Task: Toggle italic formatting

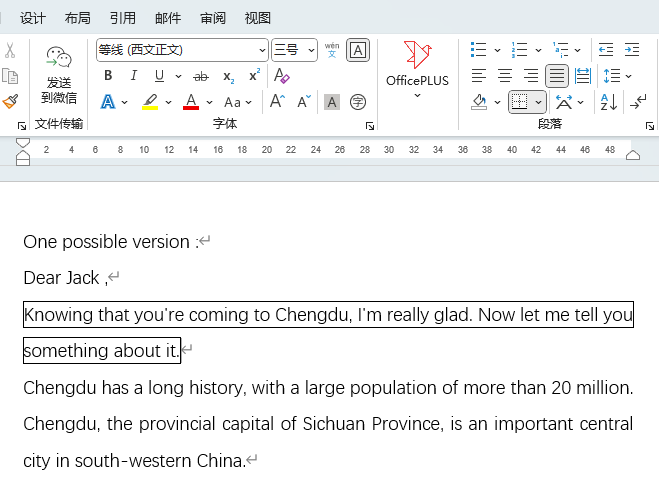Action: click(x=134, y=76)
